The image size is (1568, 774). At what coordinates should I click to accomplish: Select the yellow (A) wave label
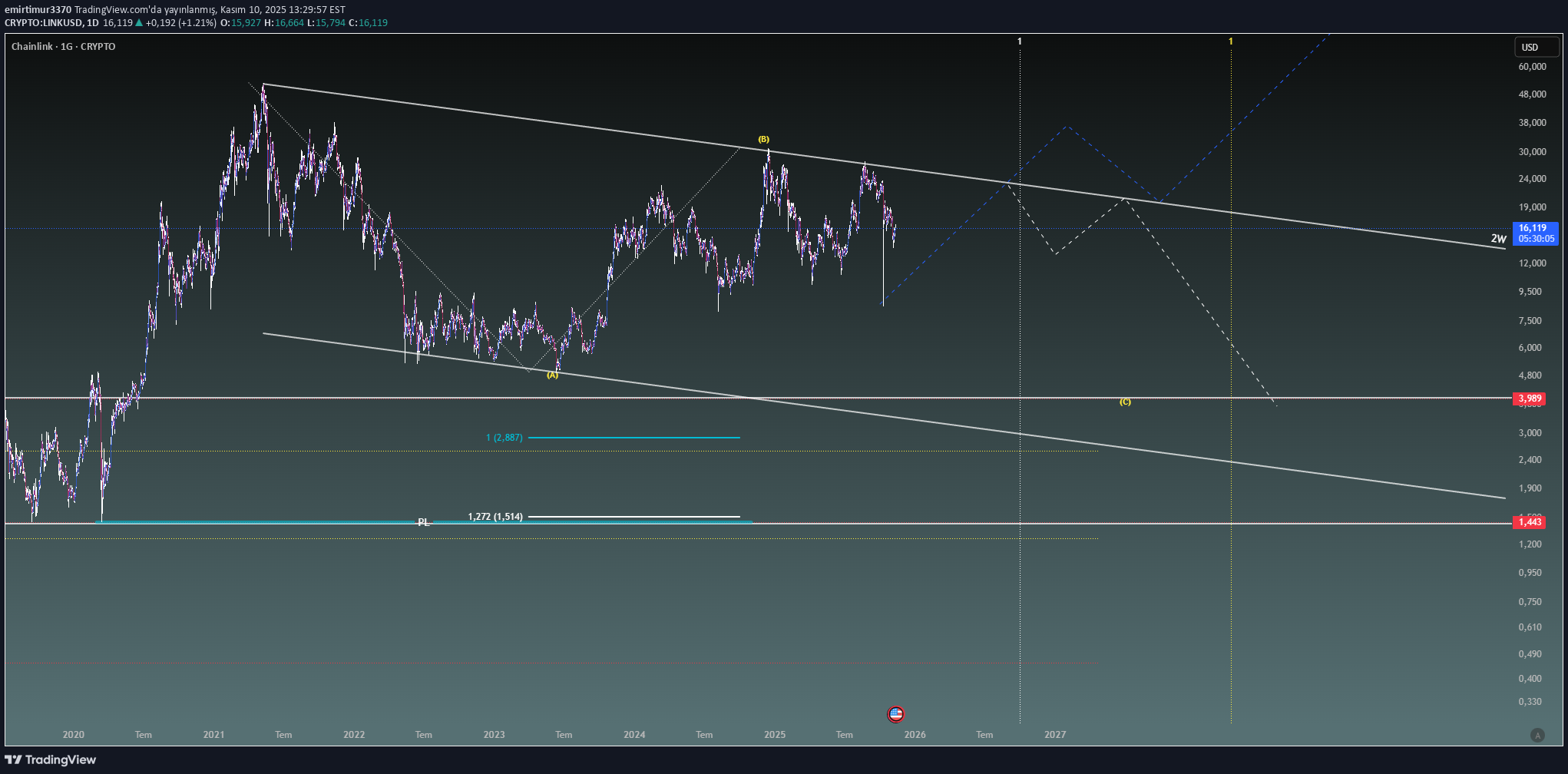pos(552,375)
